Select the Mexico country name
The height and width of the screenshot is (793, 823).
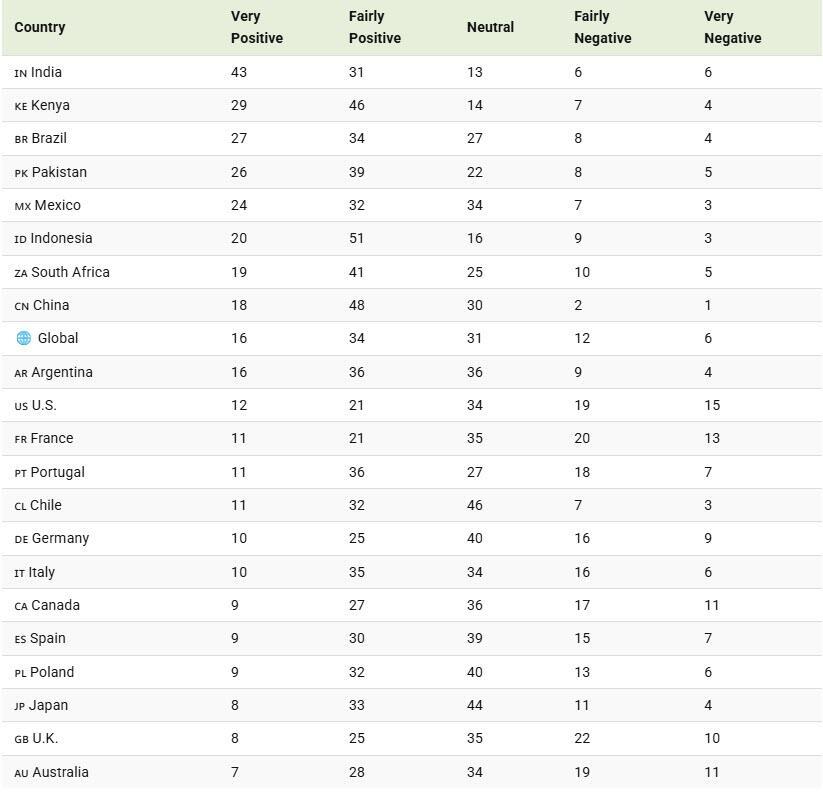[x=57, y=205]
